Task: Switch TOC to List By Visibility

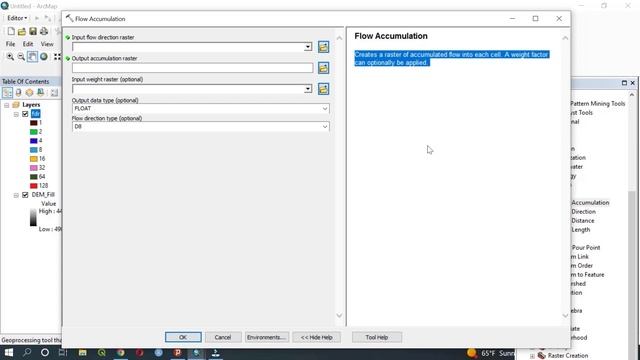Action: 29,93
